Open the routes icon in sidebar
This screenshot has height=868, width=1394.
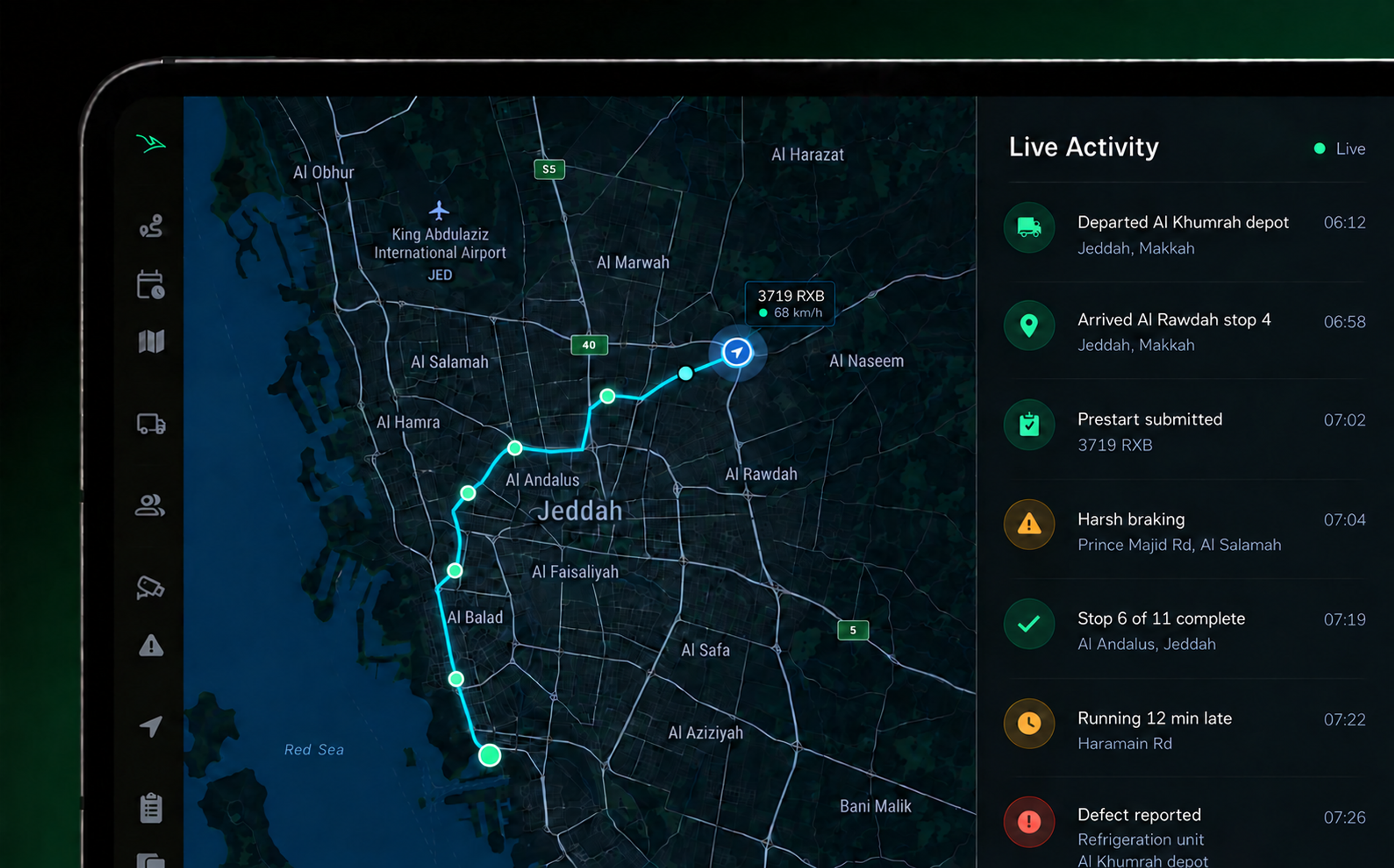(x=151, y=226)
